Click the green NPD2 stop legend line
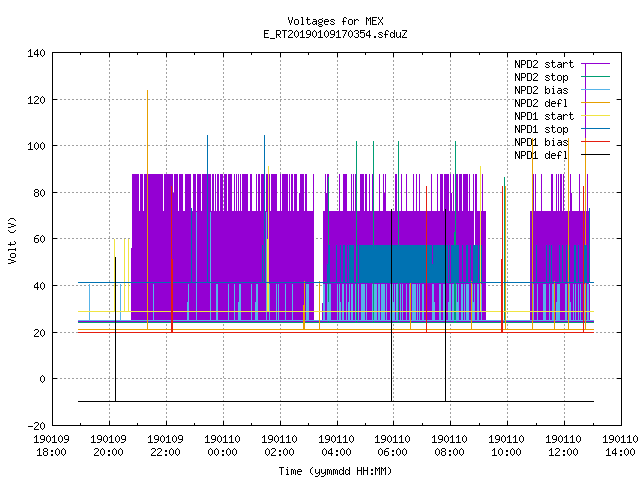The height and width of the screenshot is (480, 640). [596, 77]
